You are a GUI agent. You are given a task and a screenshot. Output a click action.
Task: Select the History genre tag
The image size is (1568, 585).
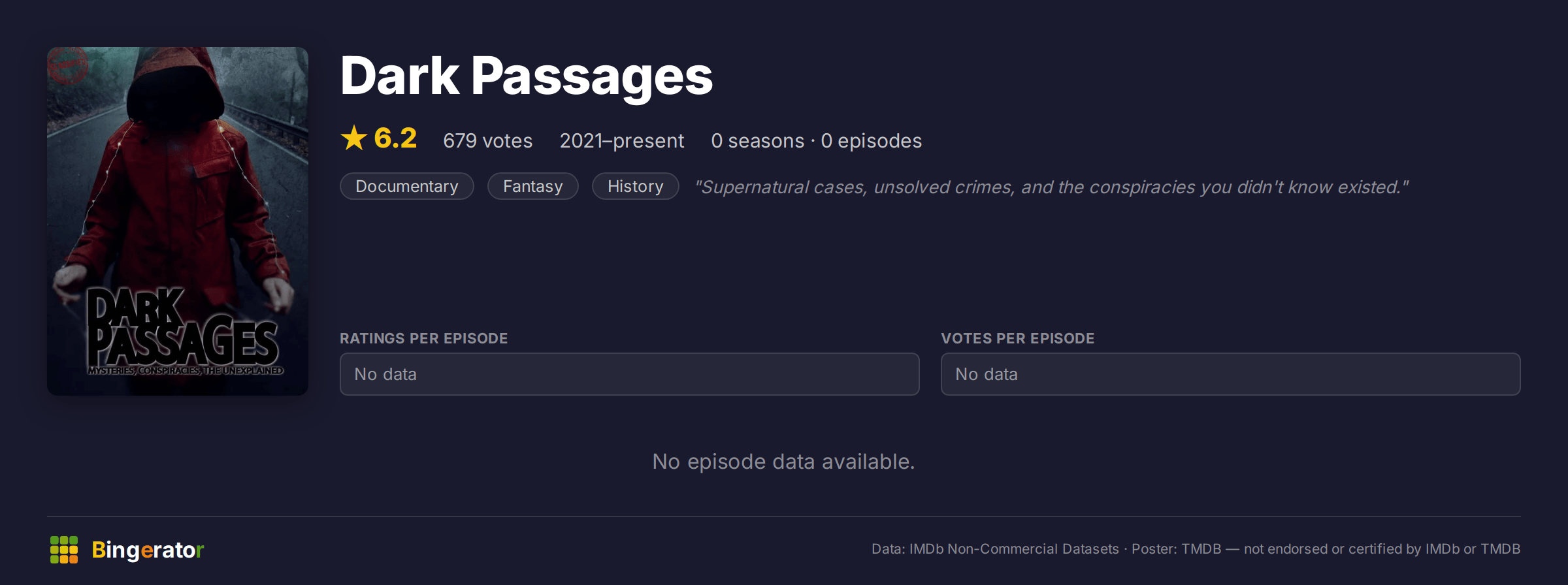(x=636, y=186)
